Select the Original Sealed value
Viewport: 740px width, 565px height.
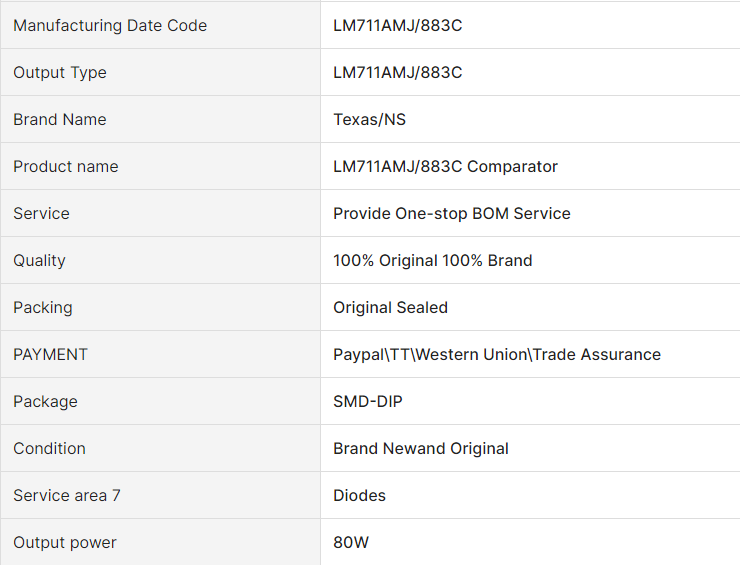390,308
